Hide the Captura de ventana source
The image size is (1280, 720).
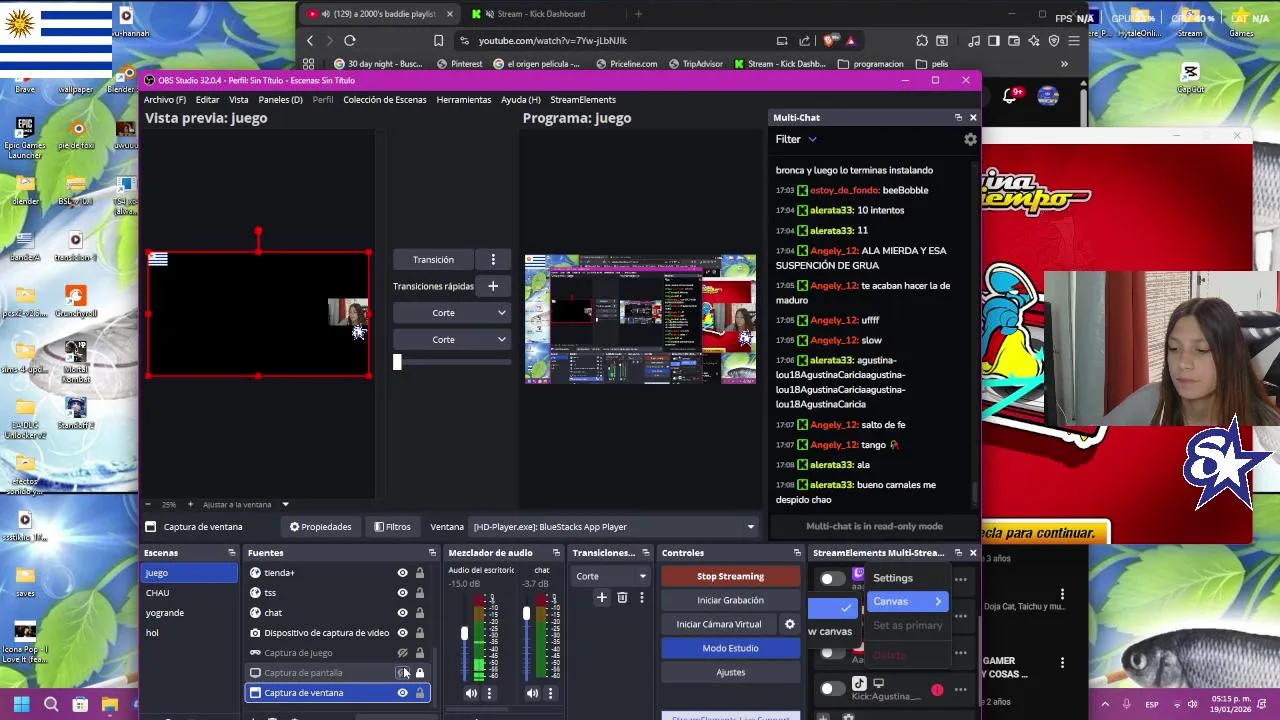click(402, 693)
